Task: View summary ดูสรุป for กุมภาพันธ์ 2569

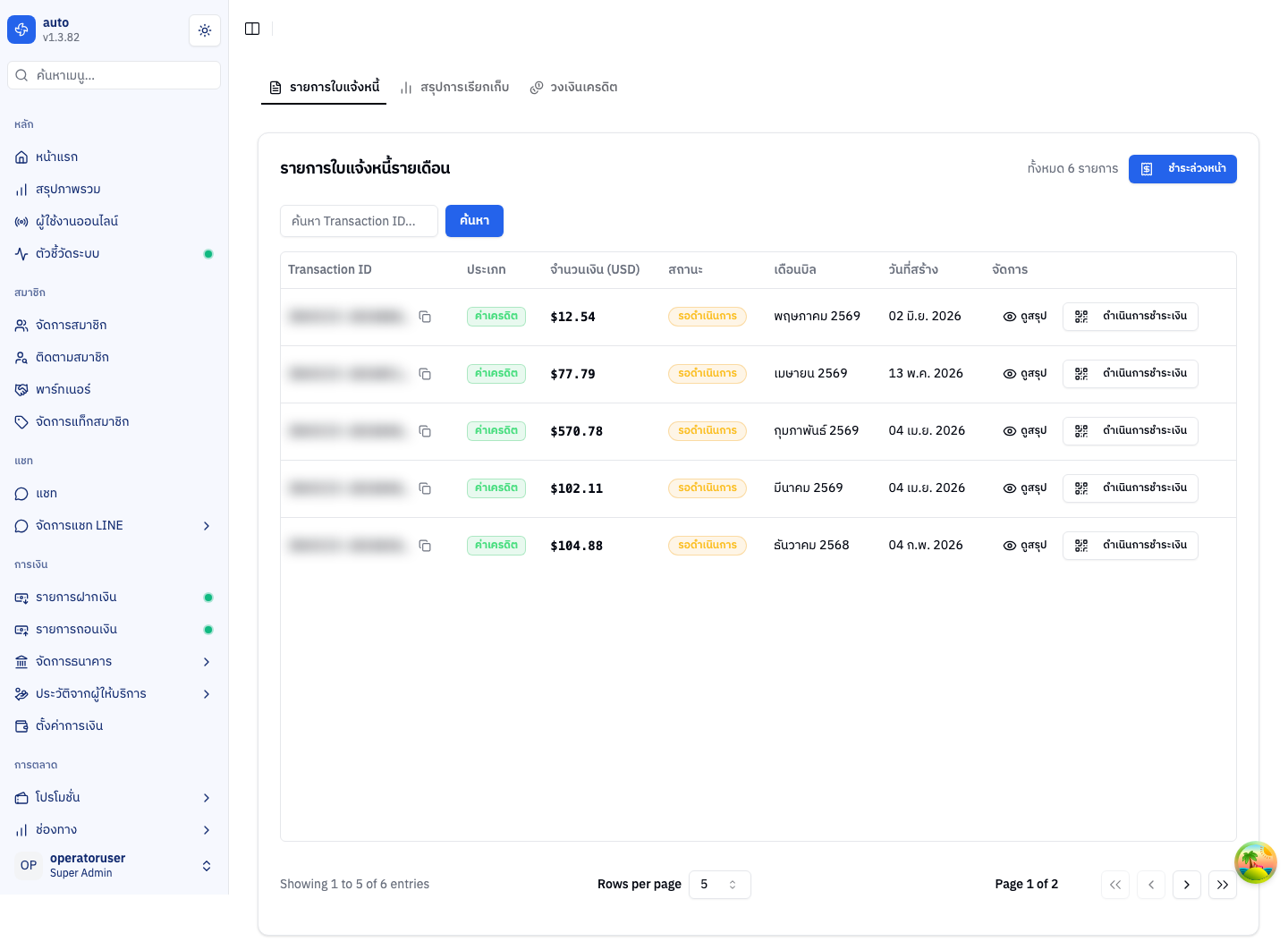Action: point(1024,431)
